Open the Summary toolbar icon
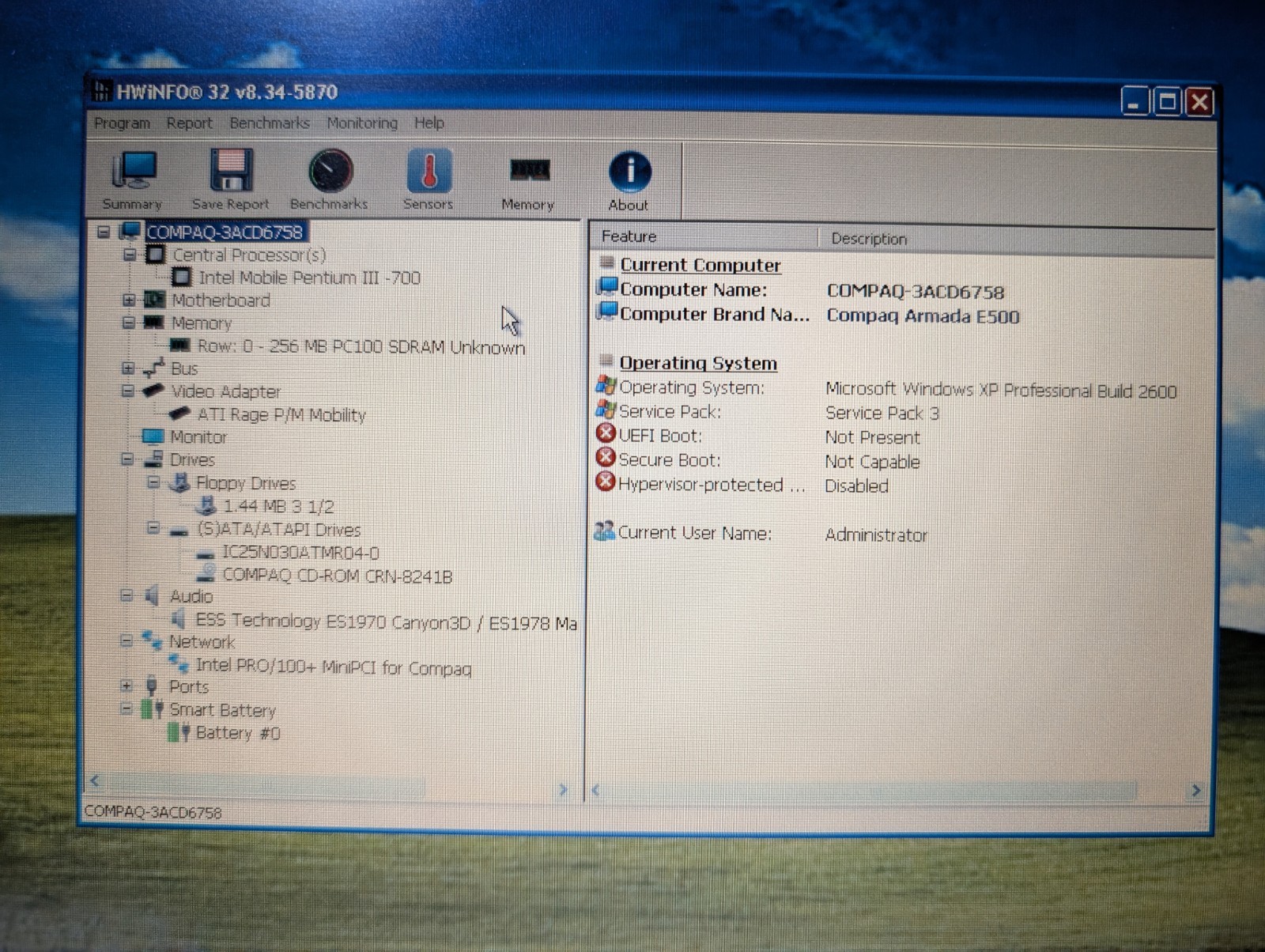Image resolution: width=1265 pixels, height=952 pixels. pos(134,171)
